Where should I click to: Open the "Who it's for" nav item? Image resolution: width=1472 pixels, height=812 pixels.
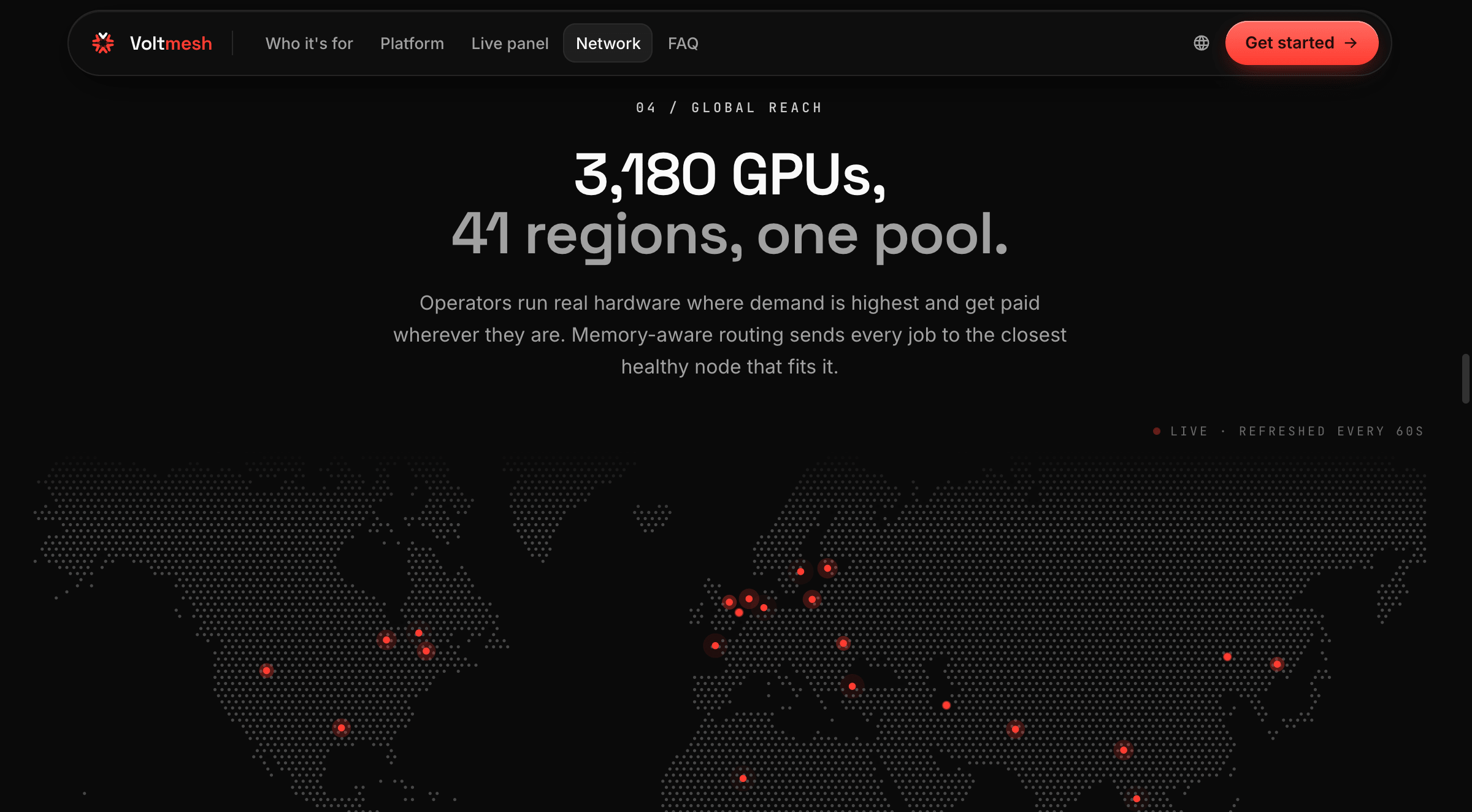(x=309, y=44)
